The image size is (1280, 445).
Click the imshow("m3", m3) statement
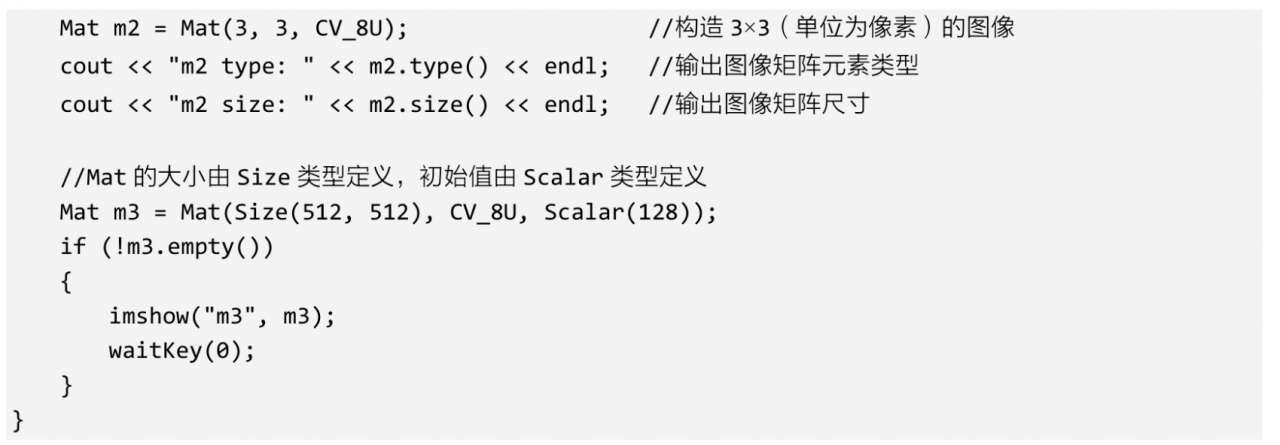(221, 316)
